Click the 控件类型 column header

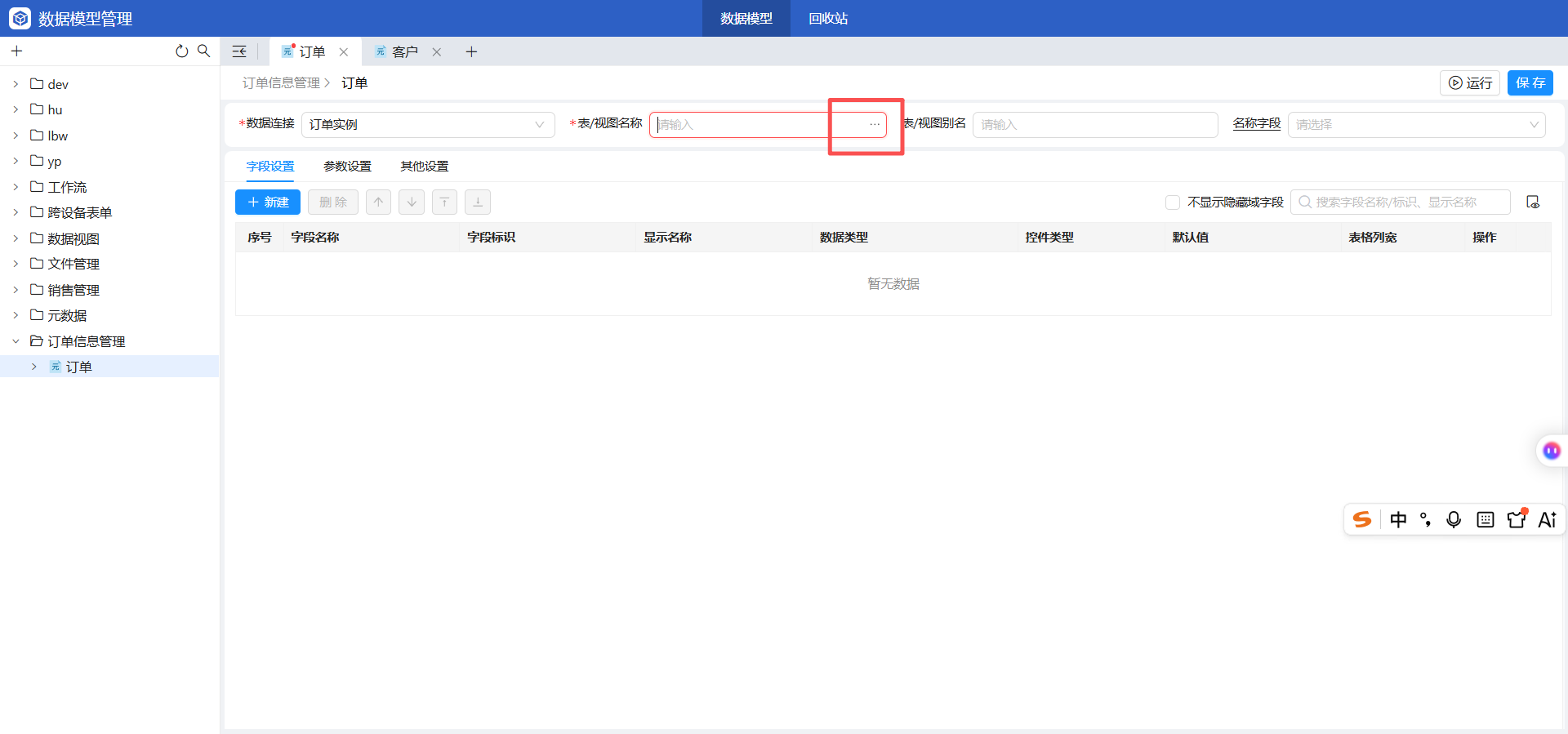pos(1049,238)
